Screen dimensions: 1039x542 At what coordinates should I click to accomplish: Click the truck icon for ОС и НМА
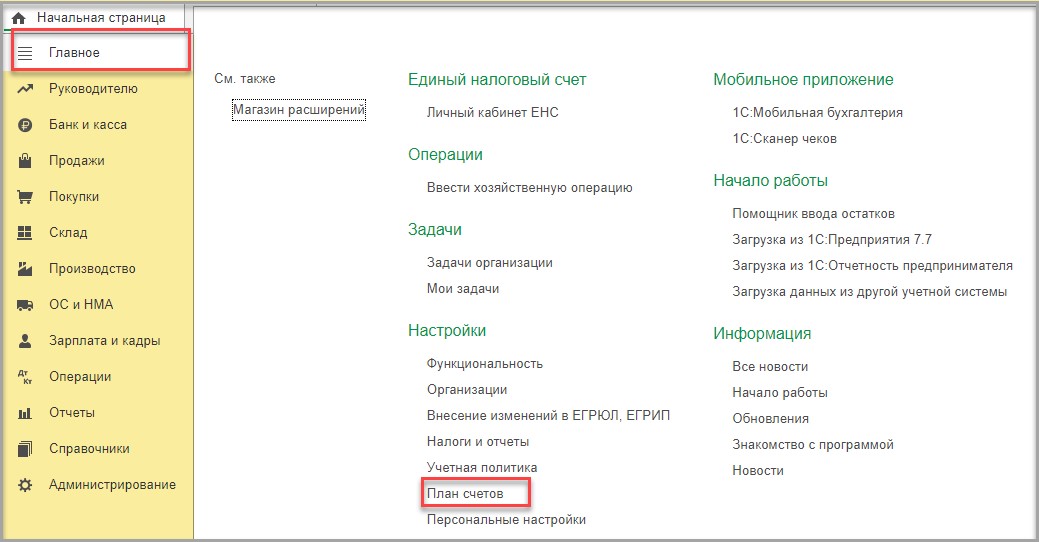pyautogui.click(x=25, y=305)
